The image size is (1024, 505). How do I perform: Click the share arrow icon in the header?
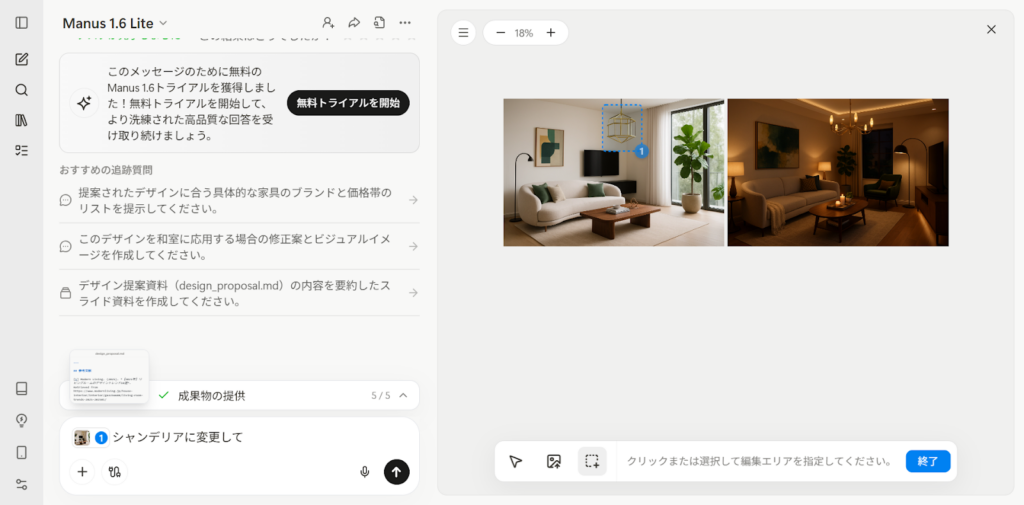point(354,23)
